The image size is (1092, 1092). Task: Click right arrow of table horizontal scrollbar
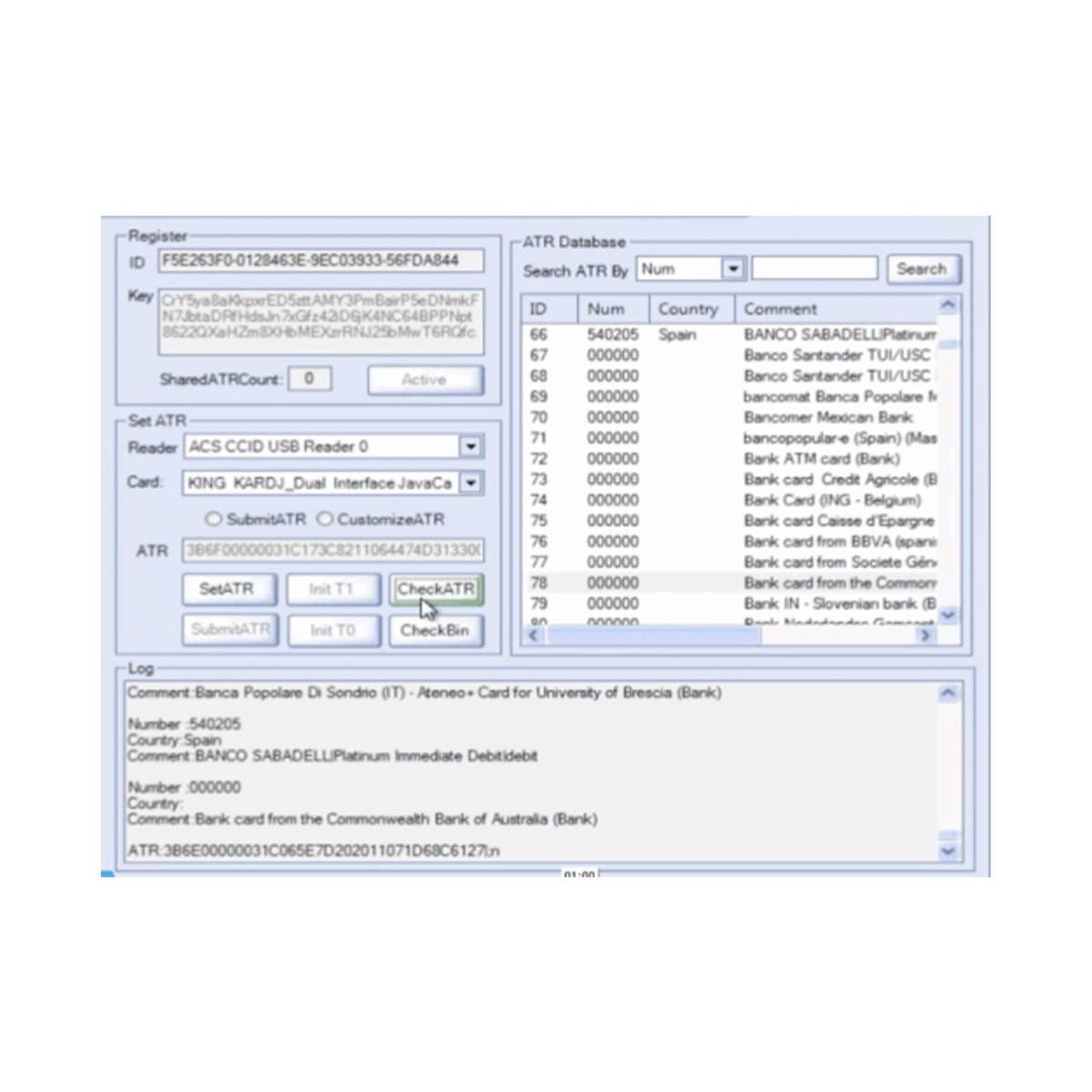925,635
